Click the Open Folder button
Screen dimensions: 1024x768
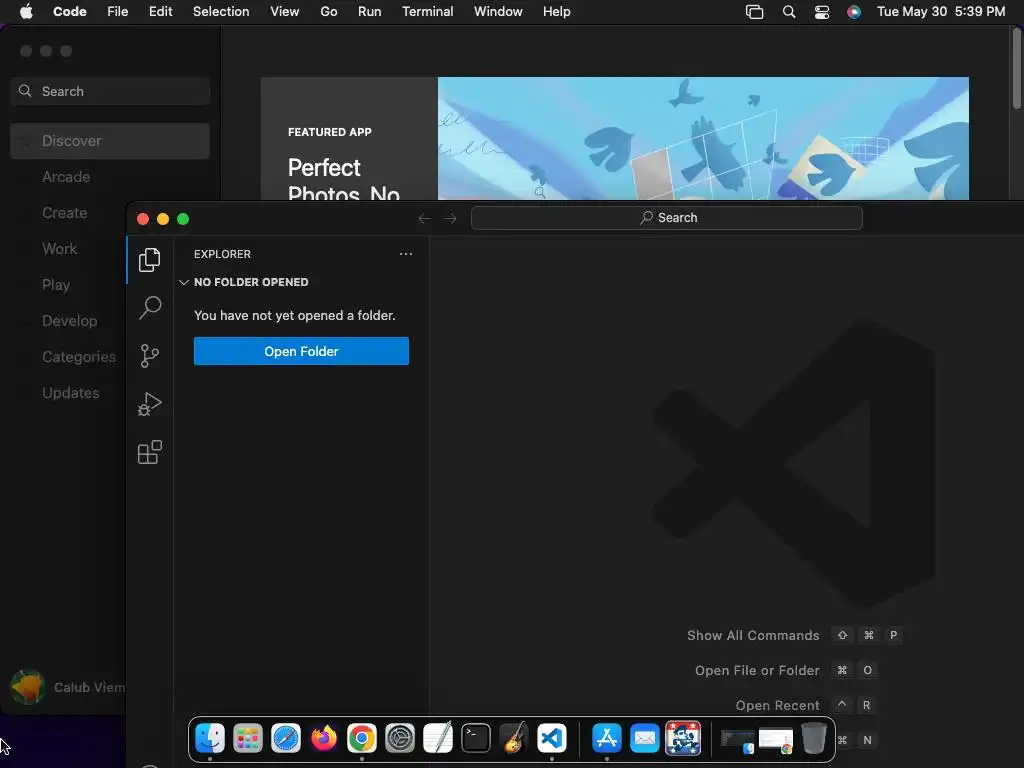(x=301, y=351)
